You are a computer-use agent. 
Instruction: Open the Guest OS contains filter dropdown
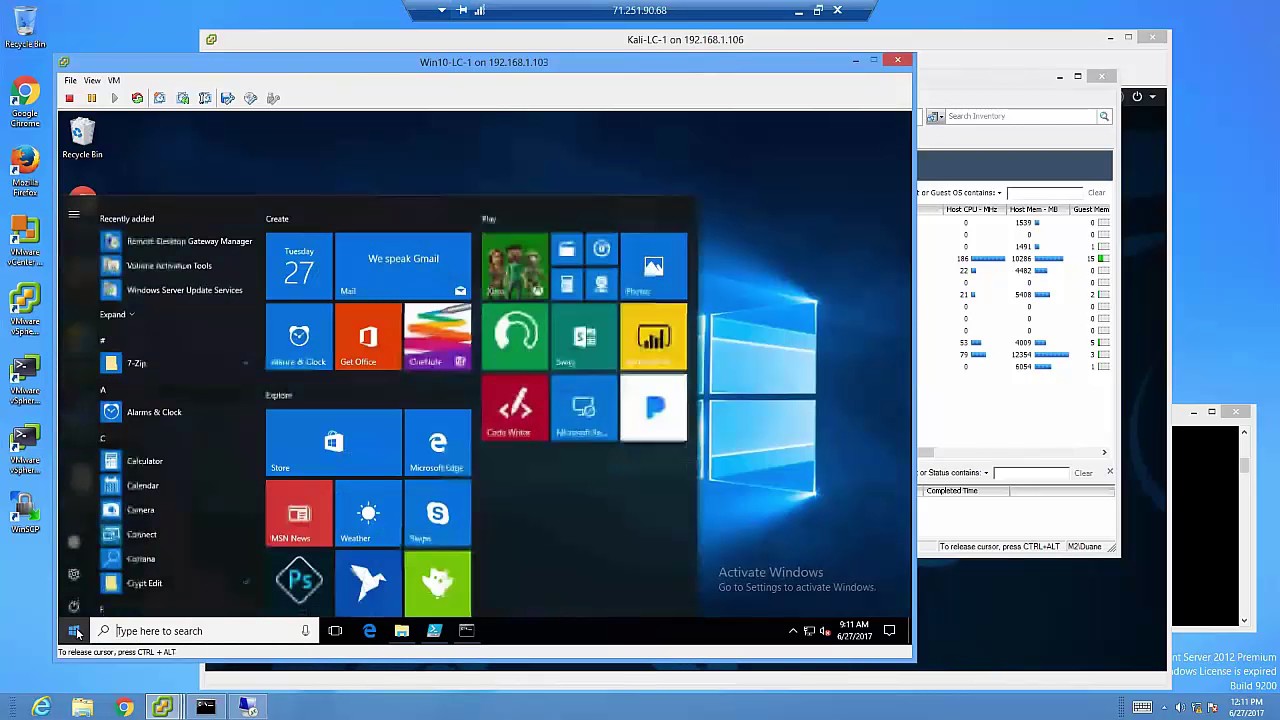point(999,193)
